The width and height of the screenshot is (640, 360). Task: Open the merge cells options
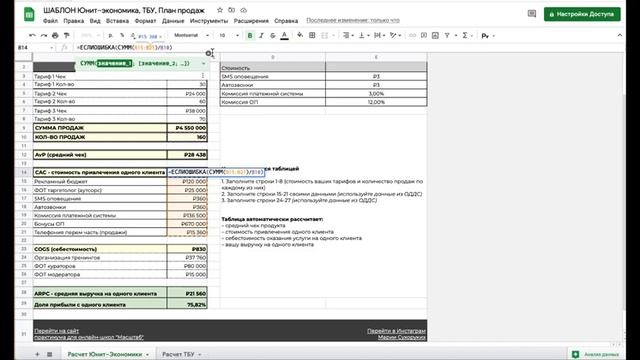(327, 36)
